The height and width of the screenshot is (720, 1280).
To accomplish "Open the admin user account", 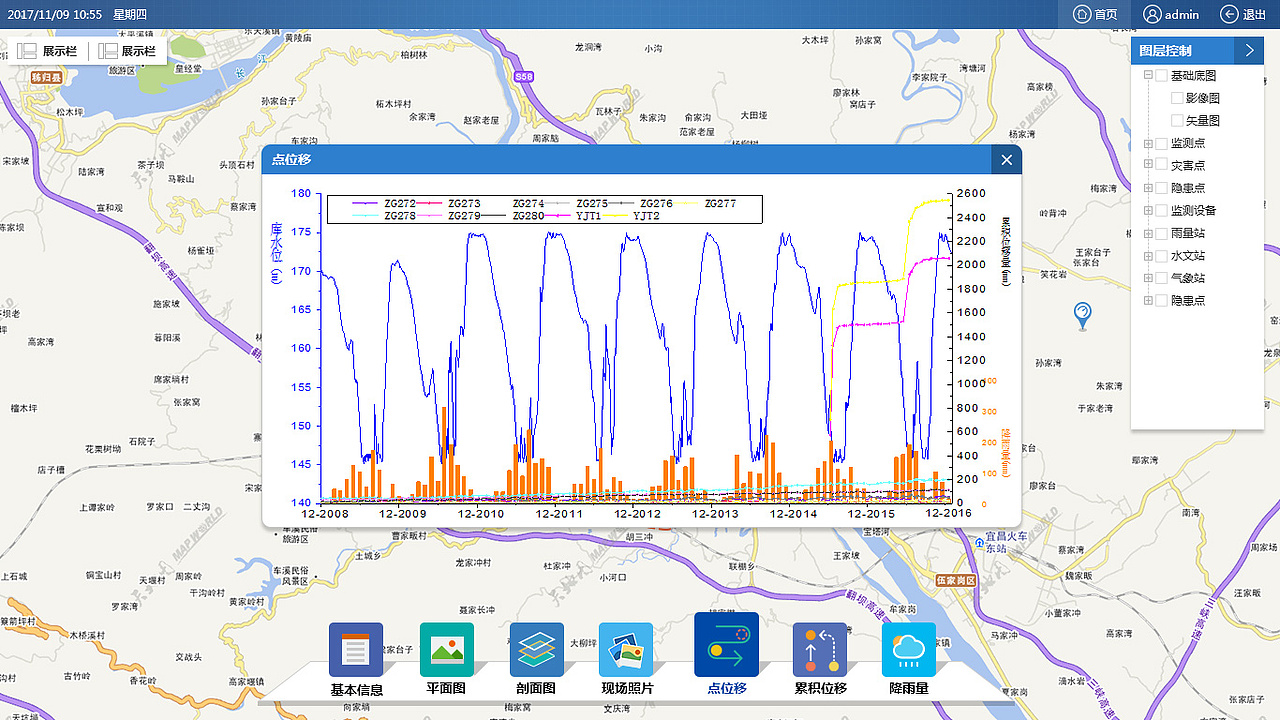I will point(1171,14).
